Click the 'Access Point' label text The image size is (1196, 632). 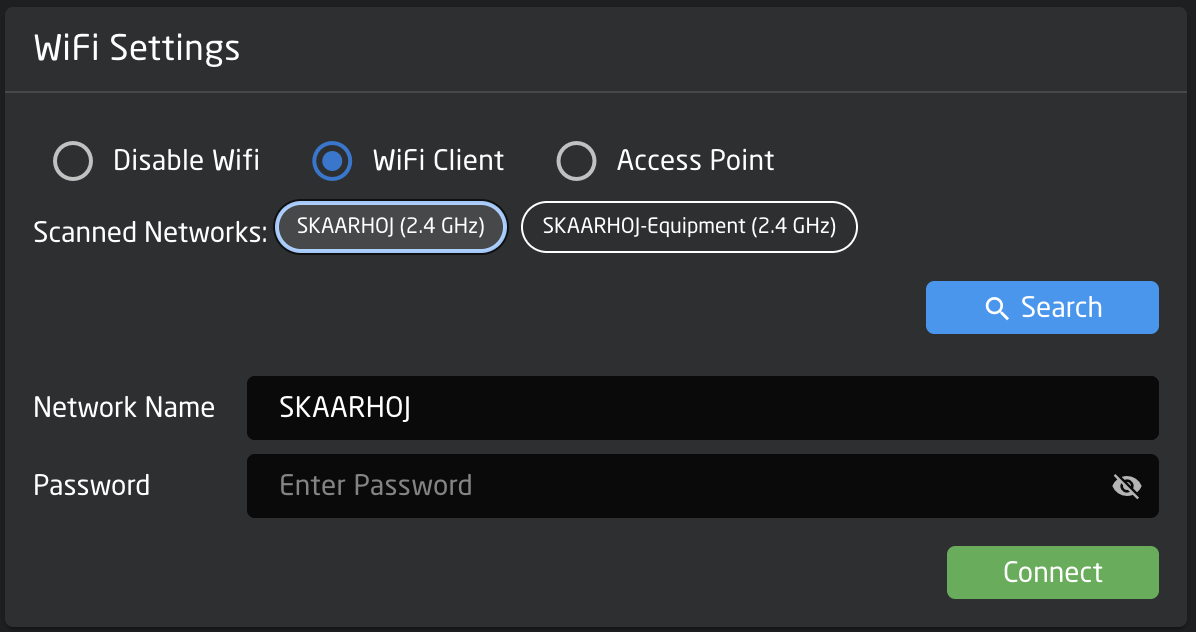tap(696, 161)
